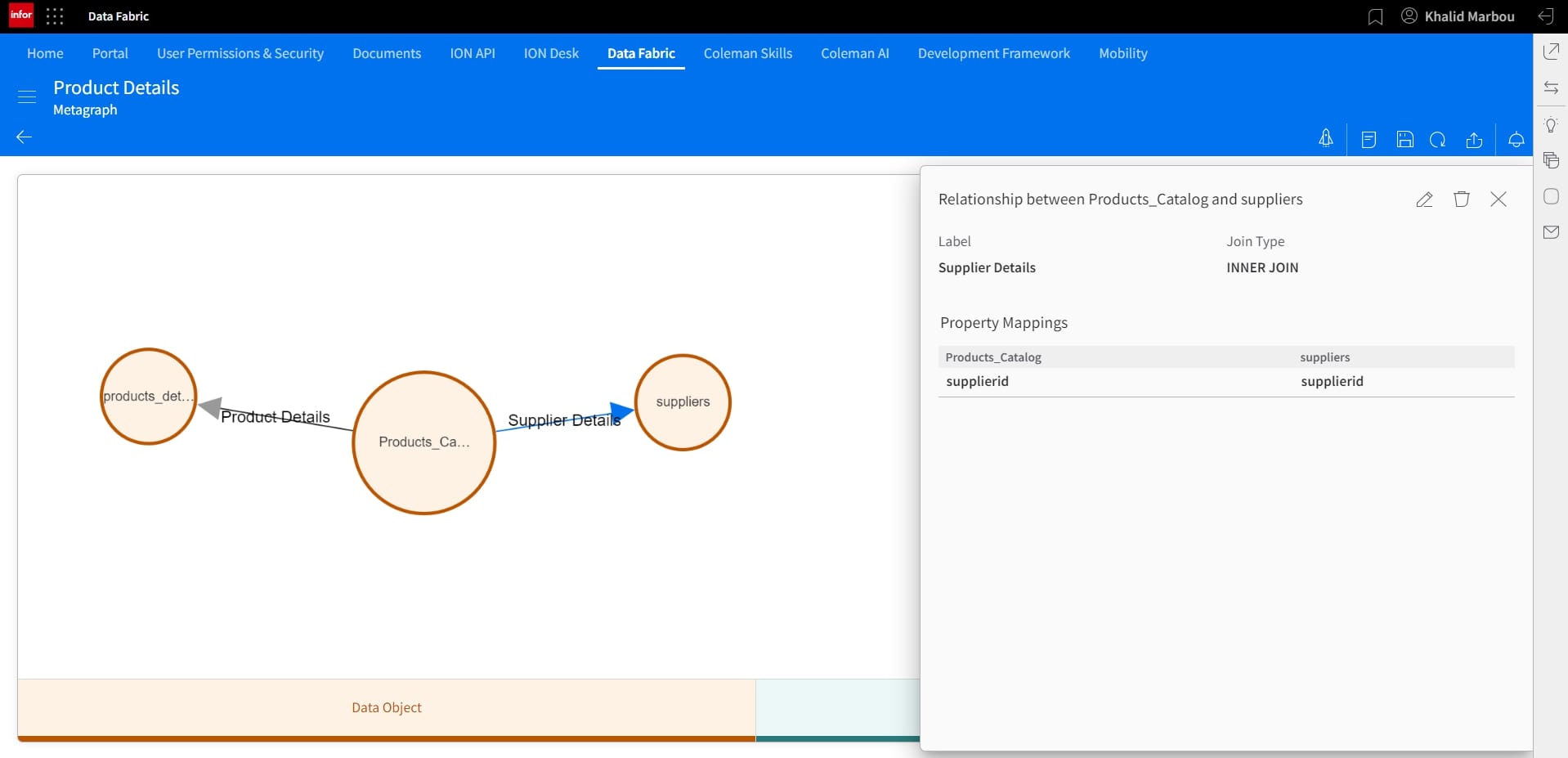Click the Property Mappings heading

(1004, 323)
